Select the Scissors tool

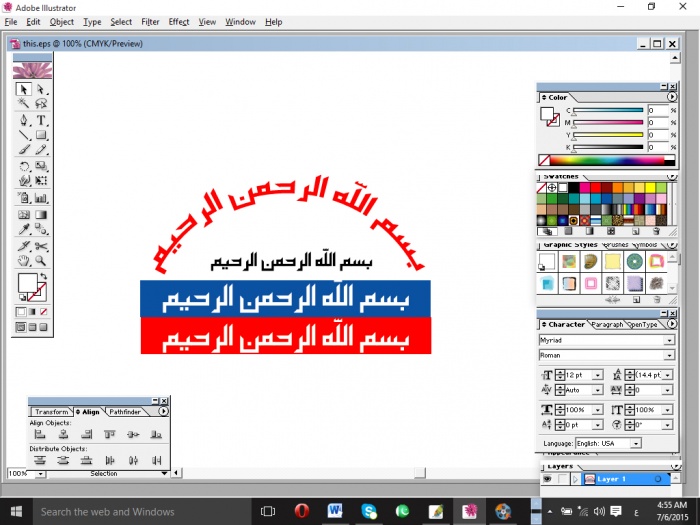tap(41, 246)
